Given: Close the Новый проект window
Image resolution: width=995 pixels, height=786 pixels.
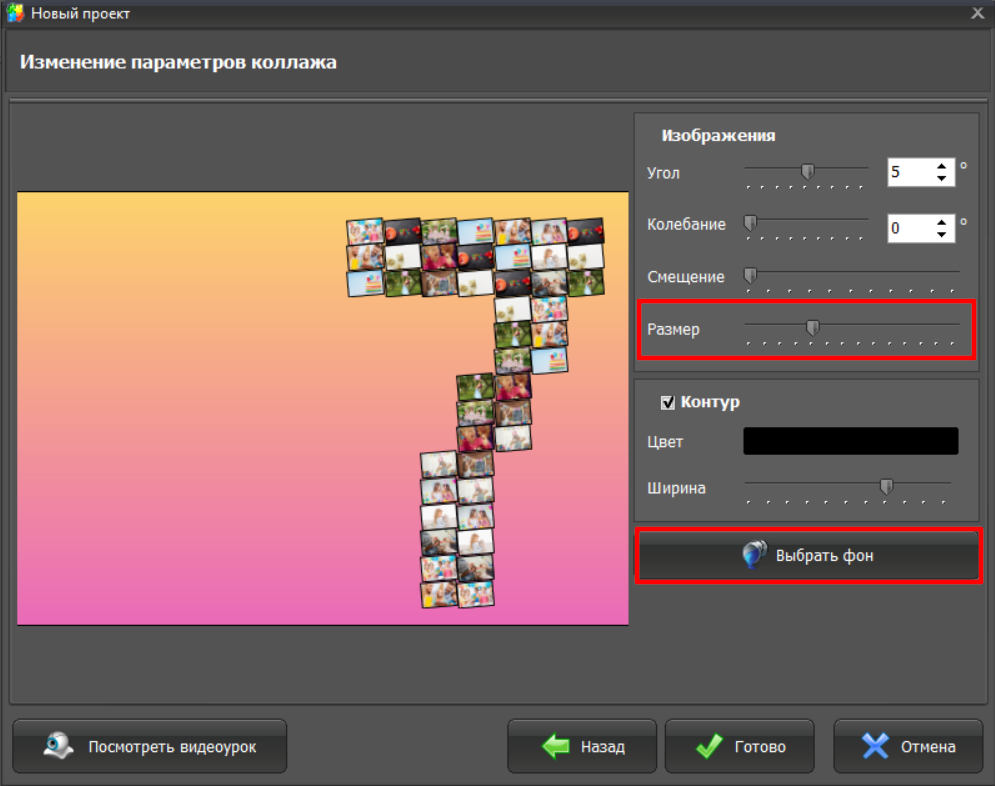Looking at the screenshot, I should [977, 13].
